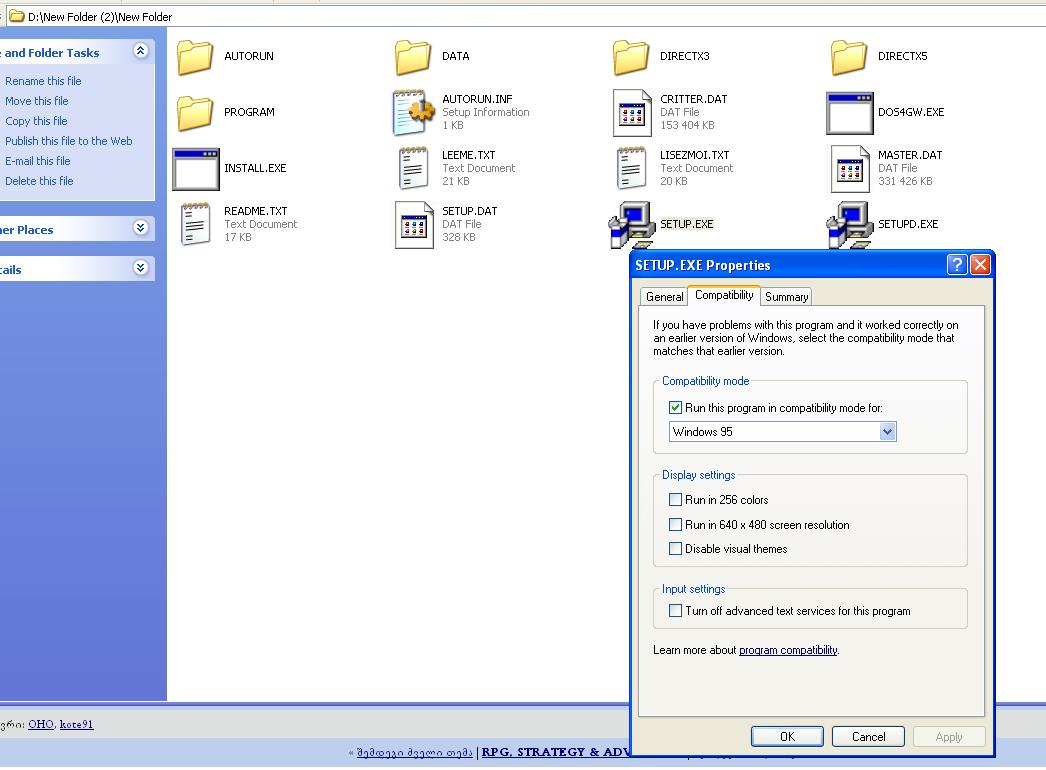Expand the Other Places panel
This screenshot has height=770, width=1046.
140,228
